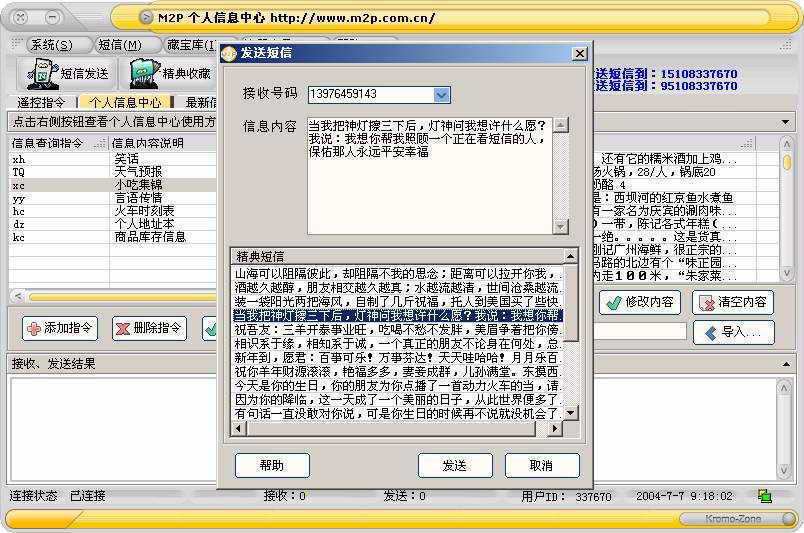Viewport: 804px width, 533px height.
Task: Expand the dropdown arrow in the hint bar
Action: pos(787,121)
